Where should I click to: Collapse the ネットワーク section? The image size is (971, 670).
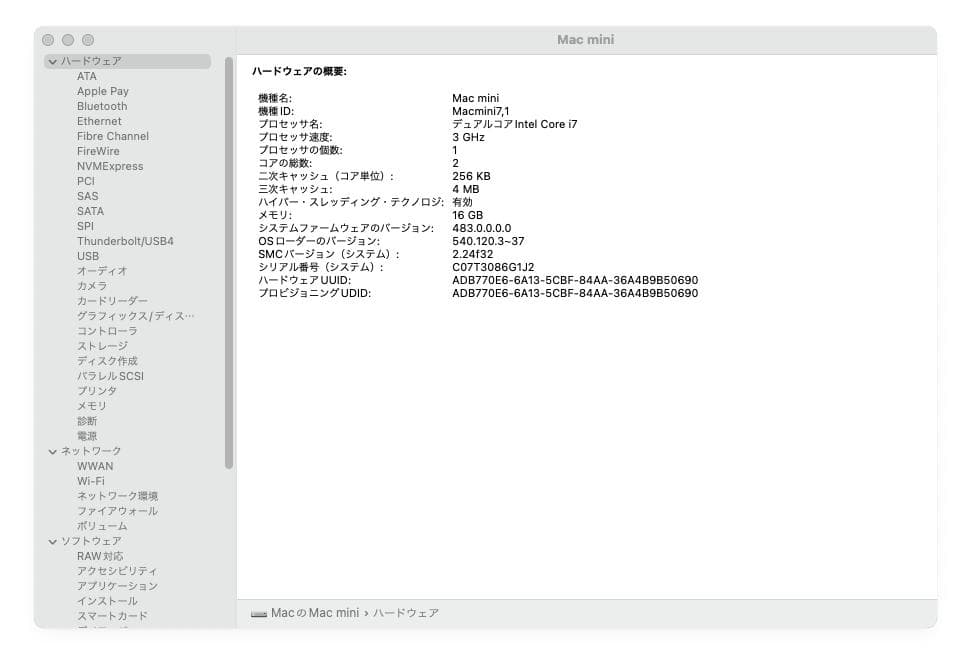[x=52, y=451]
